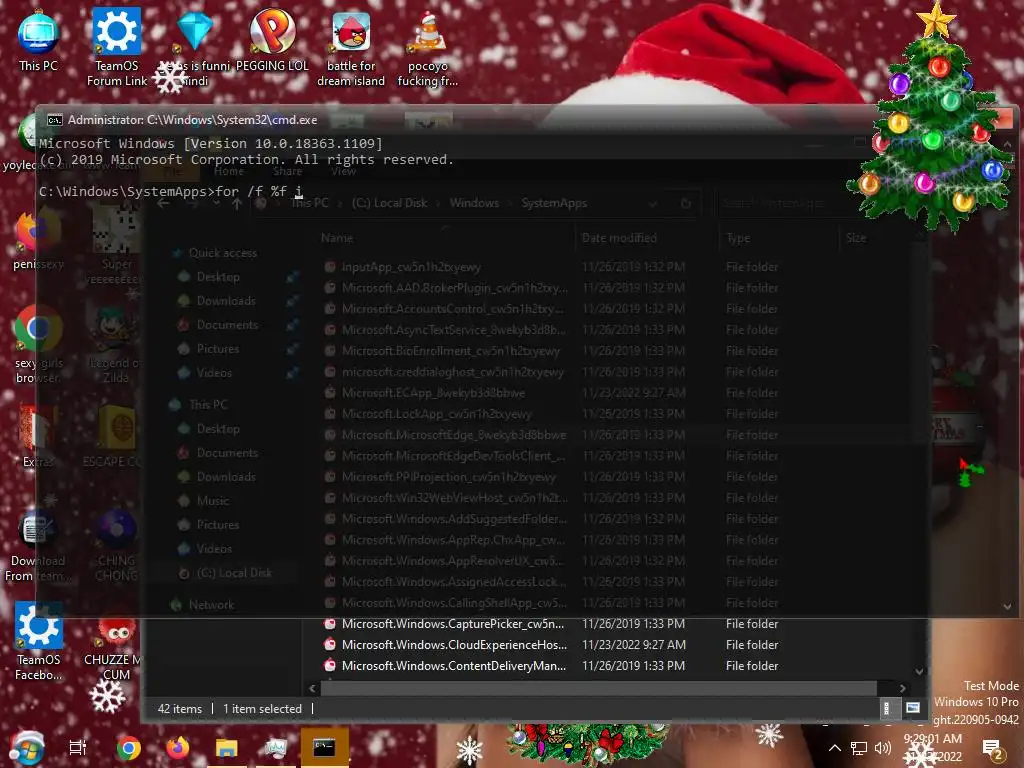The width and height of the screenshot is (1024, 768).
Task: Click the Explorer horizontal scrollbar thumb
Action: (x=599, y=688)
